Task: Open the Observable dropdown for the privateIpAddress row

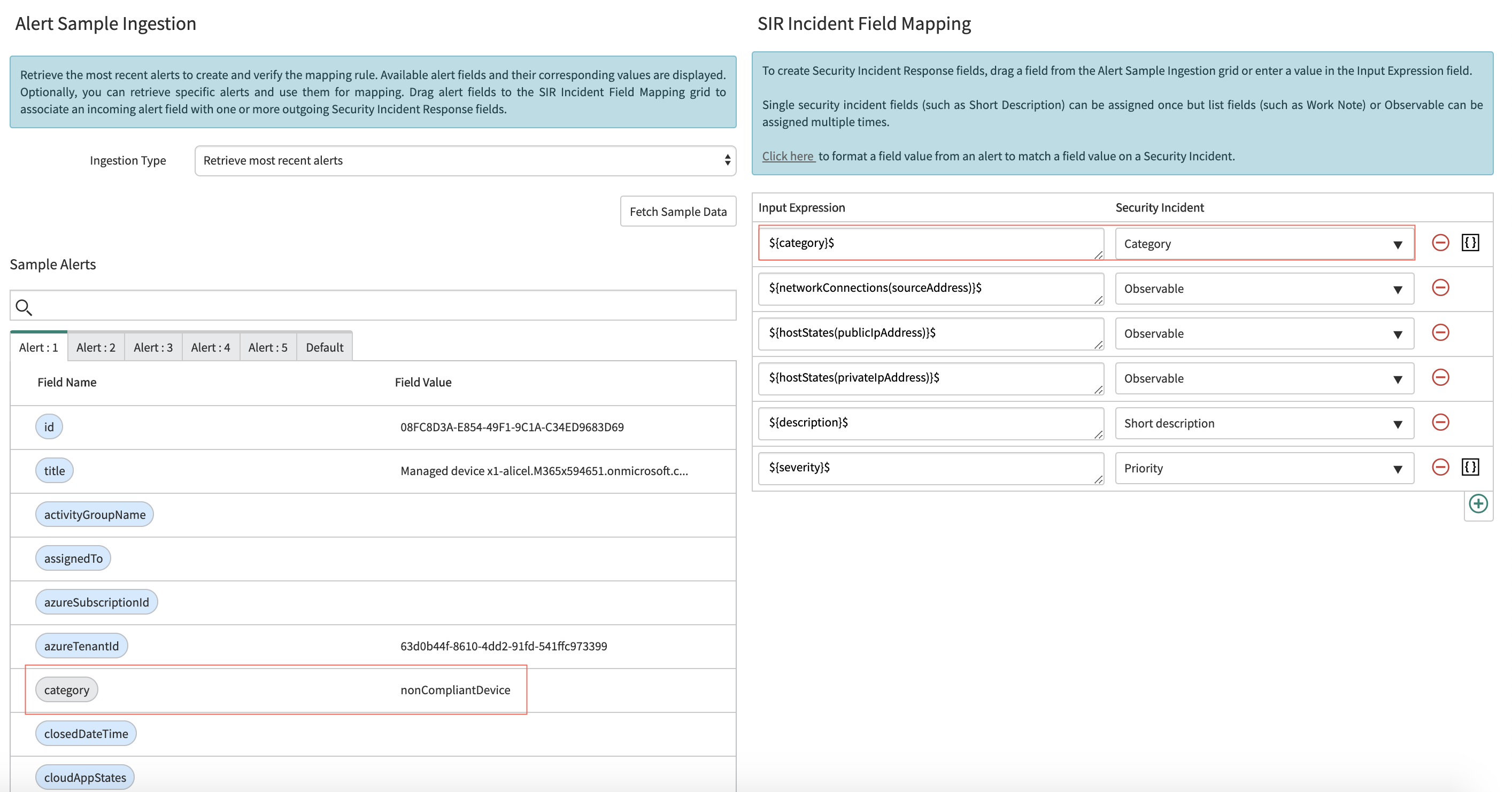Action: (x=1264, y=378)
